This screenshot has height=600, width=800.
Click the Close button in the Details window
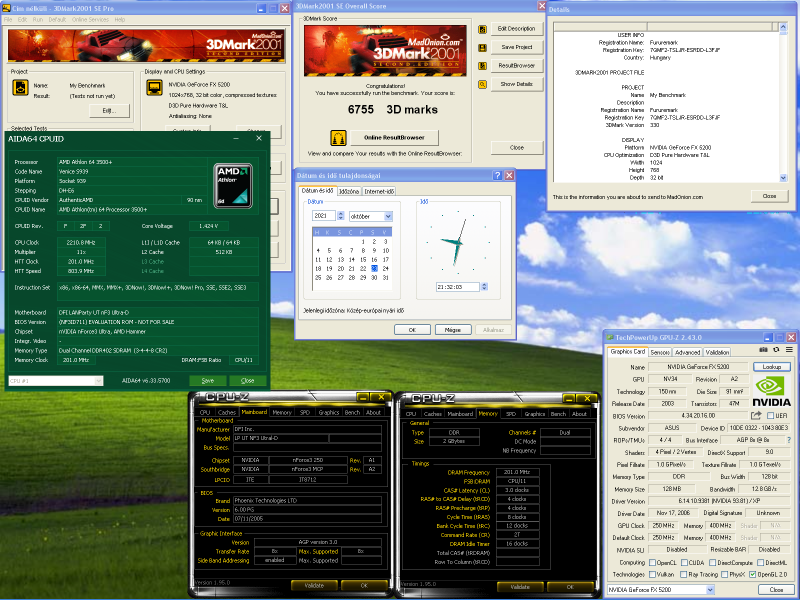[769, 196]
